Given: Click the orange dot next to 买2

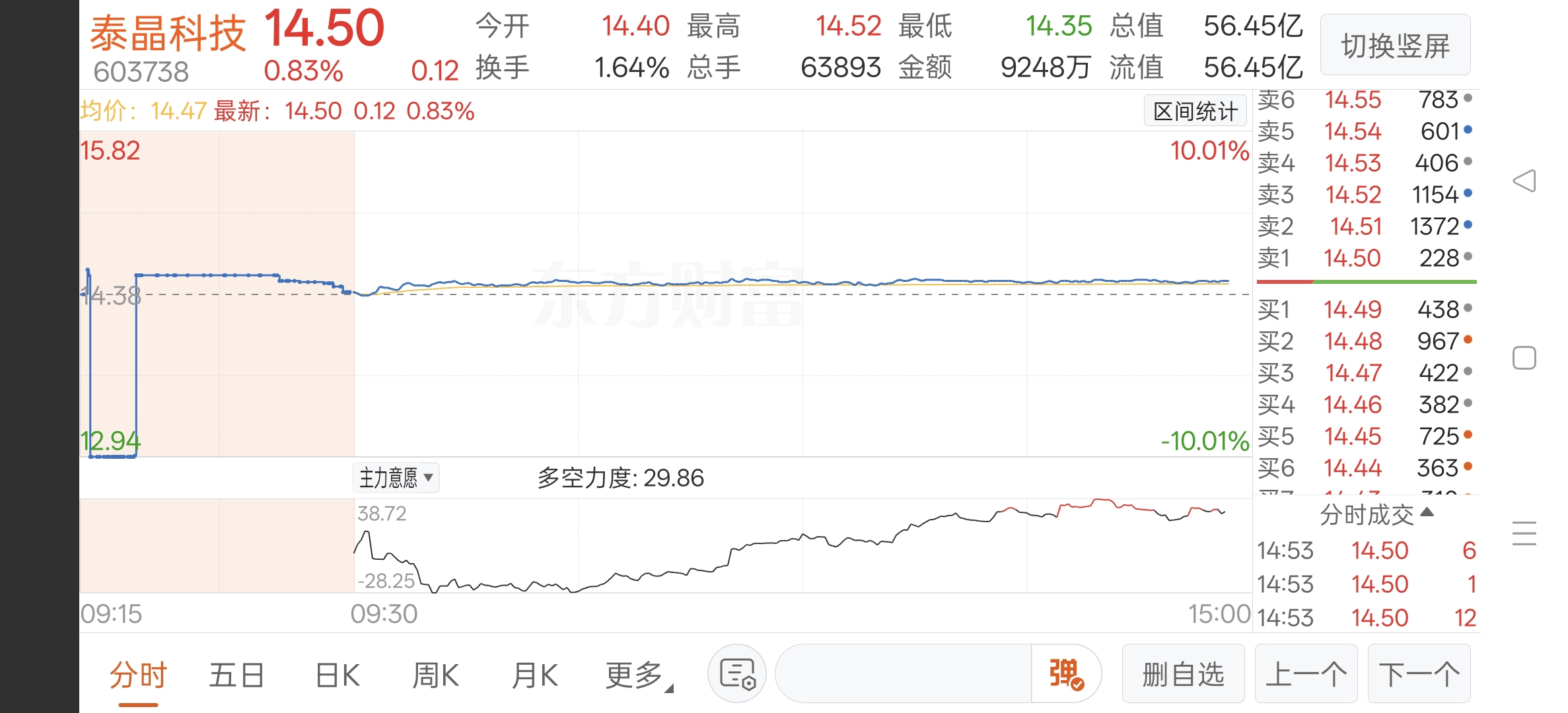Looking at the screenshot, I should pyautogui.click(x=1468, y=340).
